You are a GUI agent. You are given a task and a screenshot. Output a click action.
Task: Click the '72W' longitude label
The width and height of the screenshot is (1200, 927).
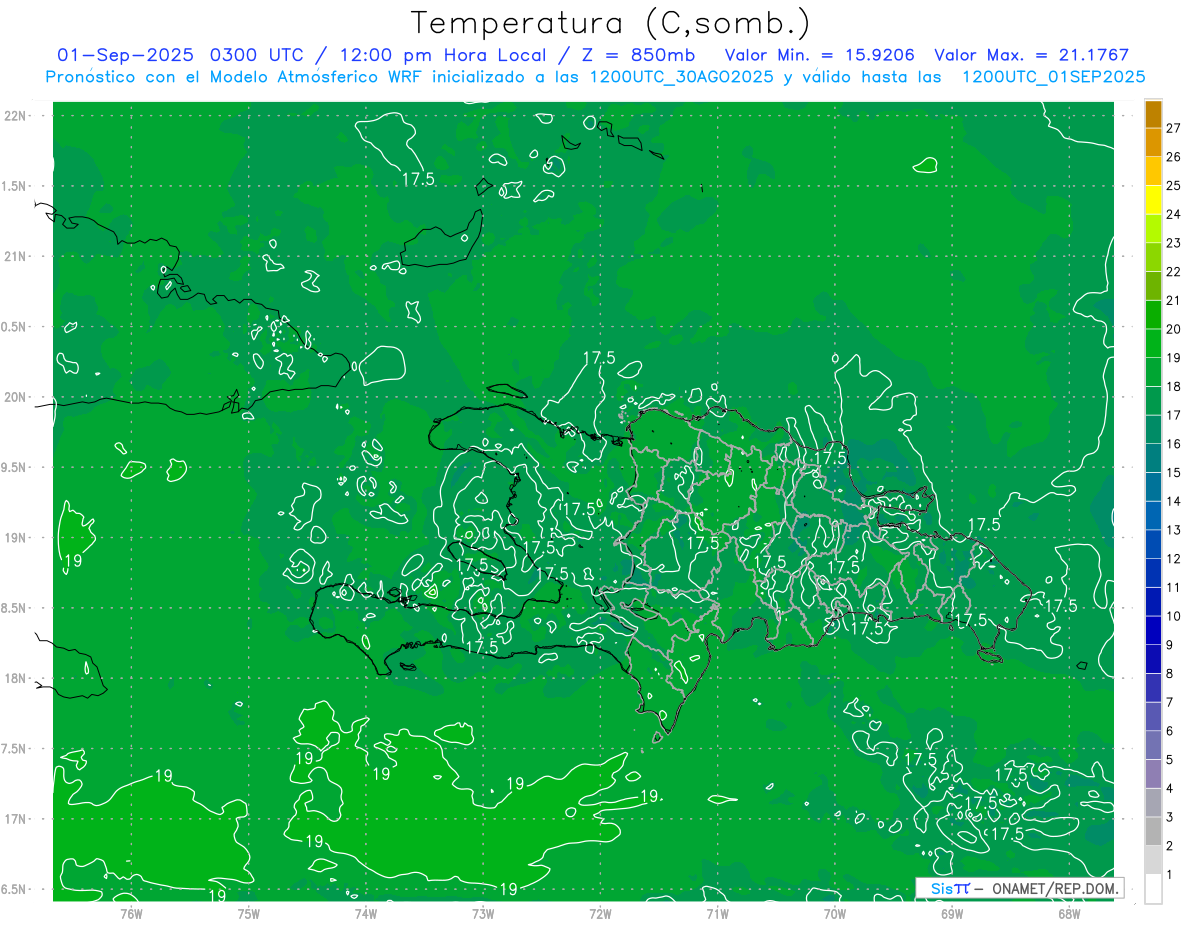point(600,913)
